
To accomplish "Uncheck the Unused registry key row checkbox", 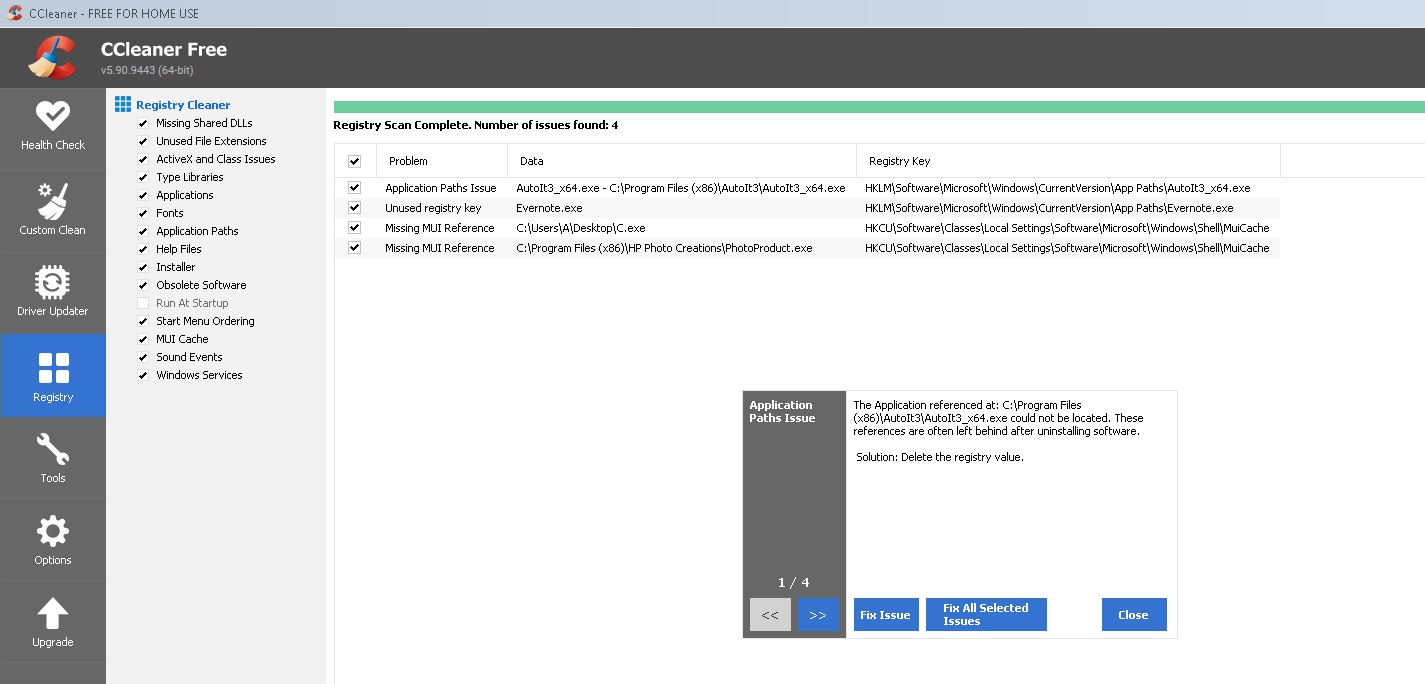I will (354, 208).
